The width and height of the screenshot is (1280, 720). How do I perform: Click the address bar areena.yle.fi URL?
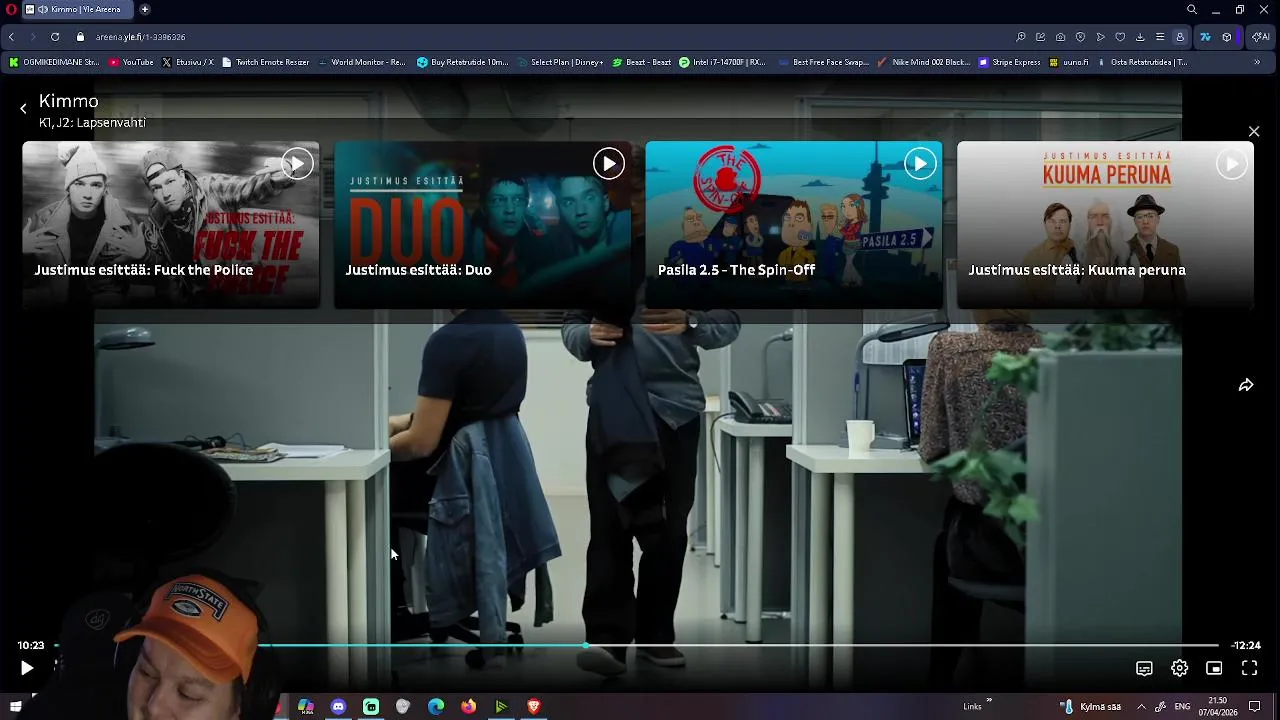(140, 37)
